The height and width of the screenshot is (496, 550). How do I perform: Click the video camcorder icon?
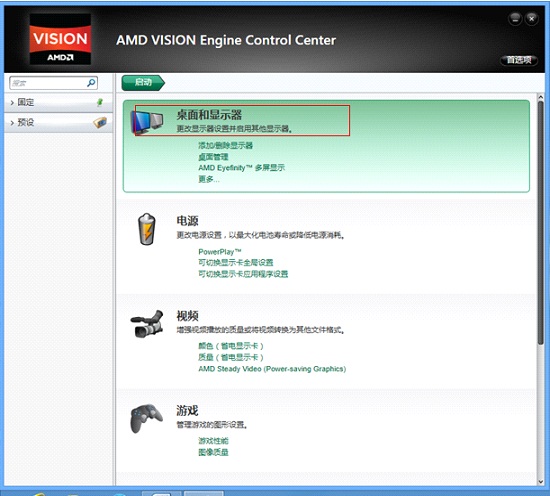(147, 324)
